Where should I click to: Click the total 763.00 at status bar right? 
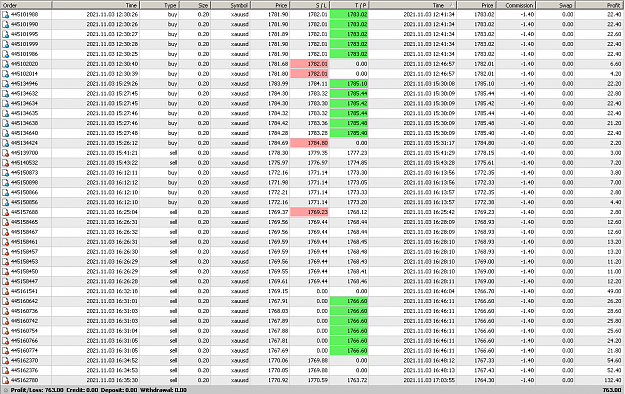tap(612, 390)
